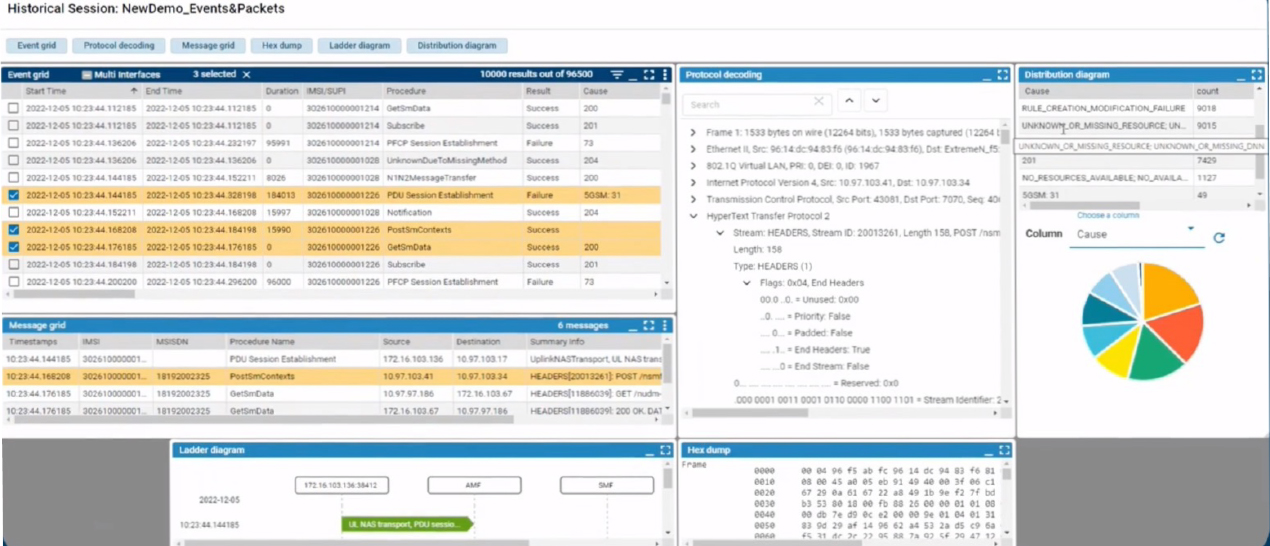Viewport: 1270px width, 546px height.
Task: Click UL NAS transport green message arrow
Action: click(405, 523)
